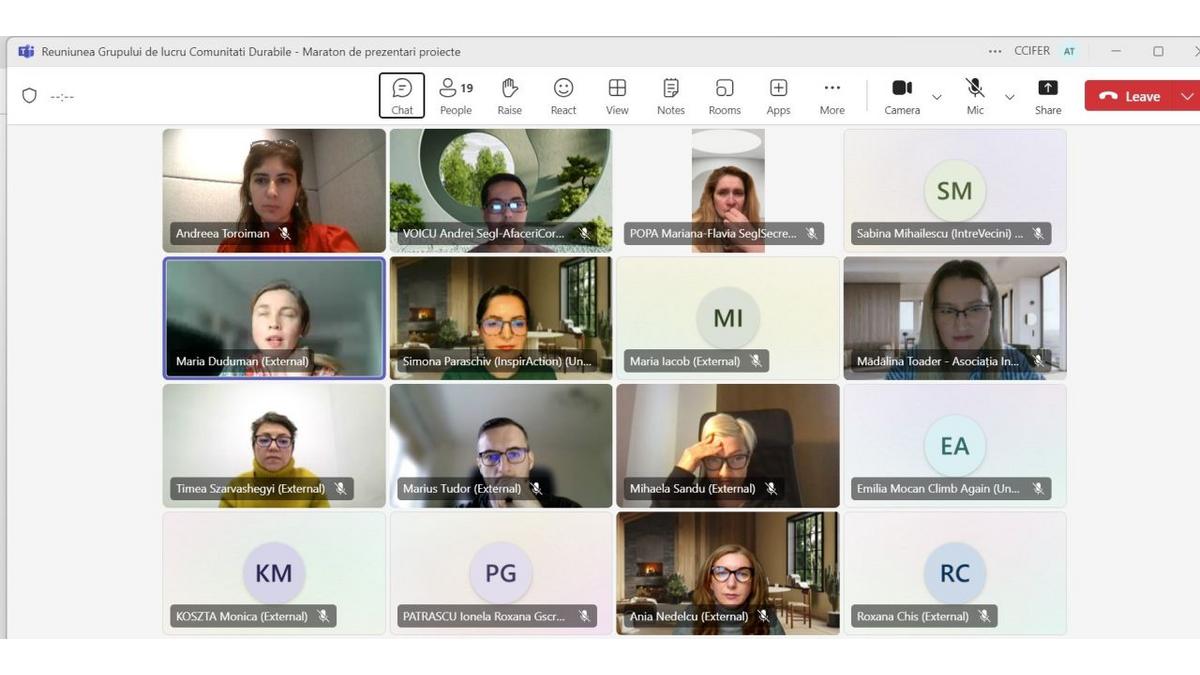Toggle the Camera on or off
The image size is (1200, 675).
902,96
